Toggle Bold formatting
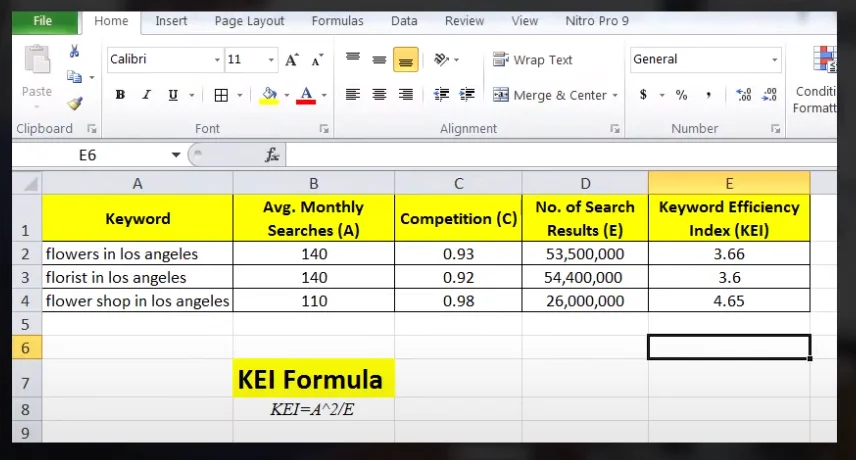This screenshot has width=856, height=460. pyautogui.click(x=120, y=95)
